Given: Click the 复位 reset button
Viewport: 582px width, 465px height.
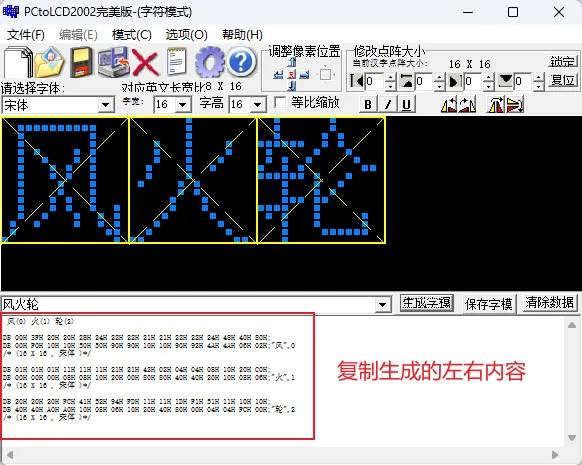Looking at the screenshot, I should (563, 81).
